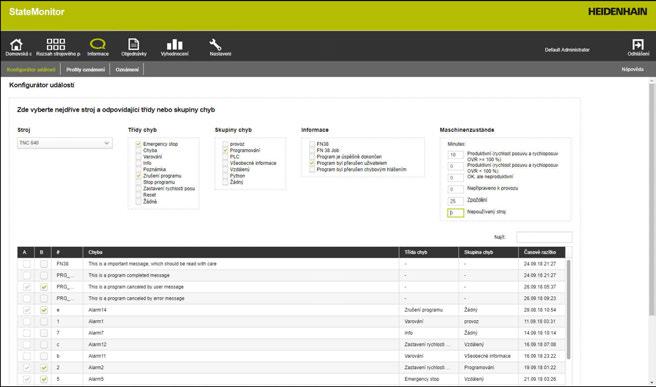Toggle column B checkbox for Alarm14 row
Image resolution: width=656 pixels, height=387 pixels.
click(x=44, y=310)
